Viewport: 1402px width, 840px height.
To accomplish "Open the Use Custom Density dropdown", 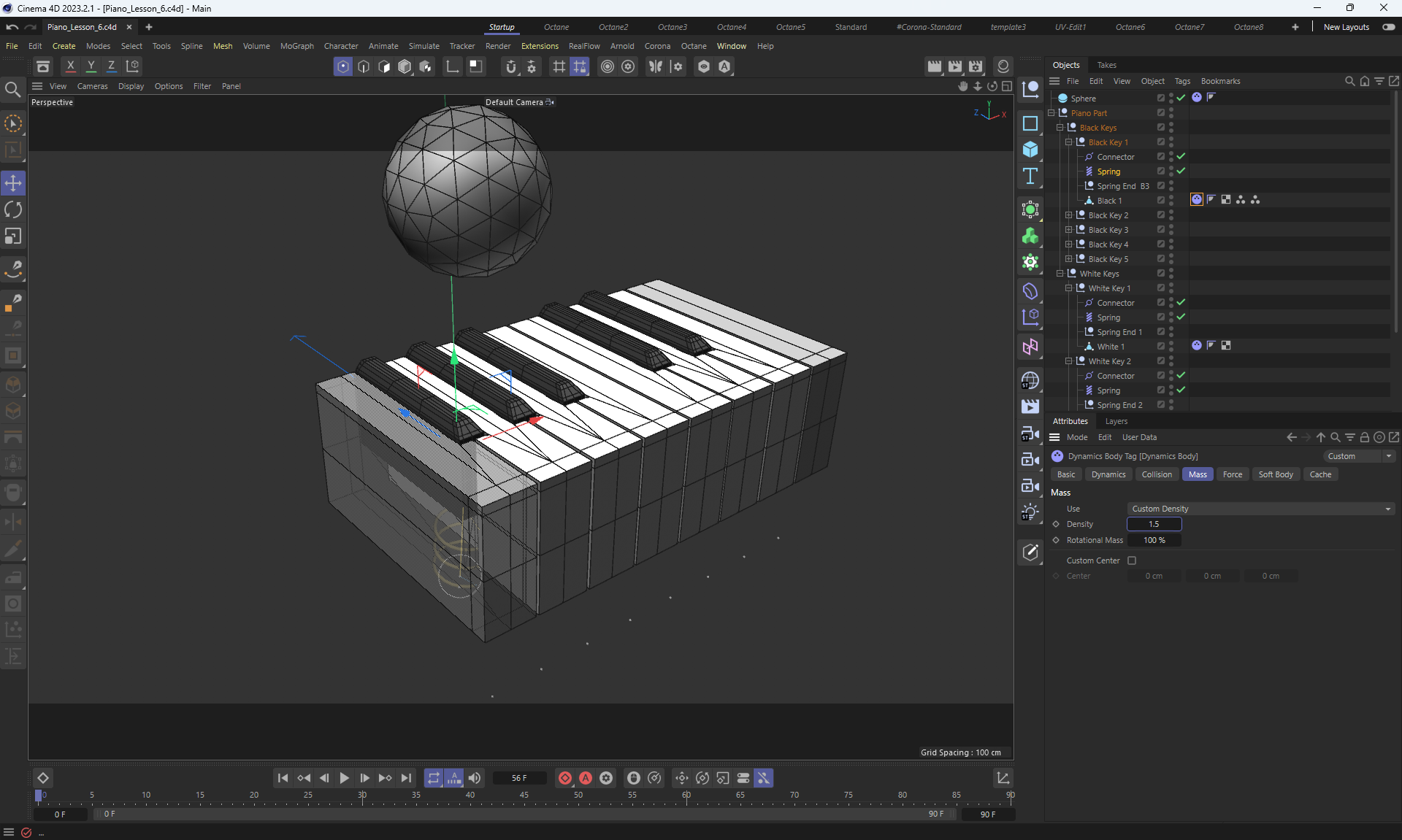I will (1260, 509).
